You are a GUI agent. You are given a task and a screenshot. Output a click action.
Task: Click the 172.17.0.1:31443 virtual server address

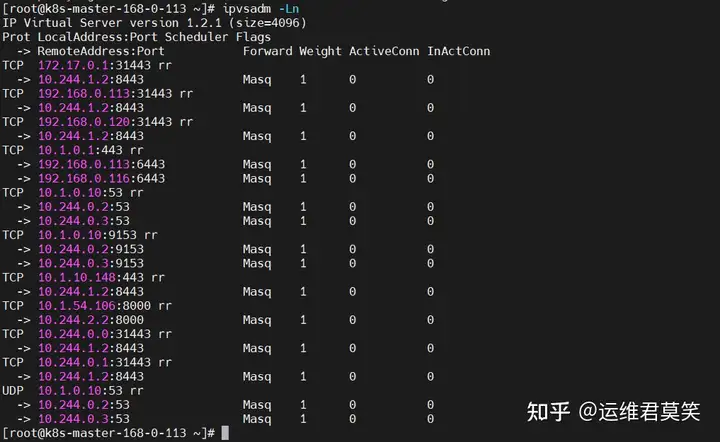pos(94,65)
